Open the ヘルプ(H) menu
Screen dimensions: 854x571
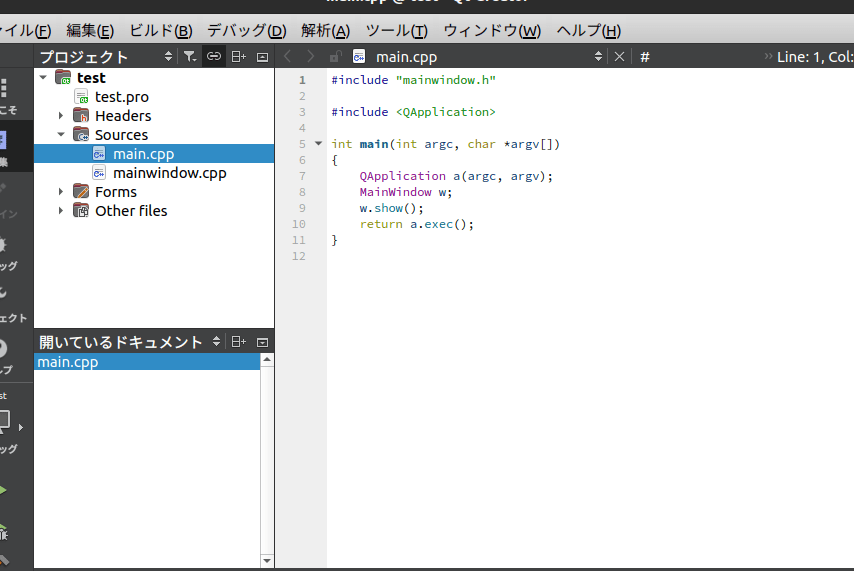[588, 31]
